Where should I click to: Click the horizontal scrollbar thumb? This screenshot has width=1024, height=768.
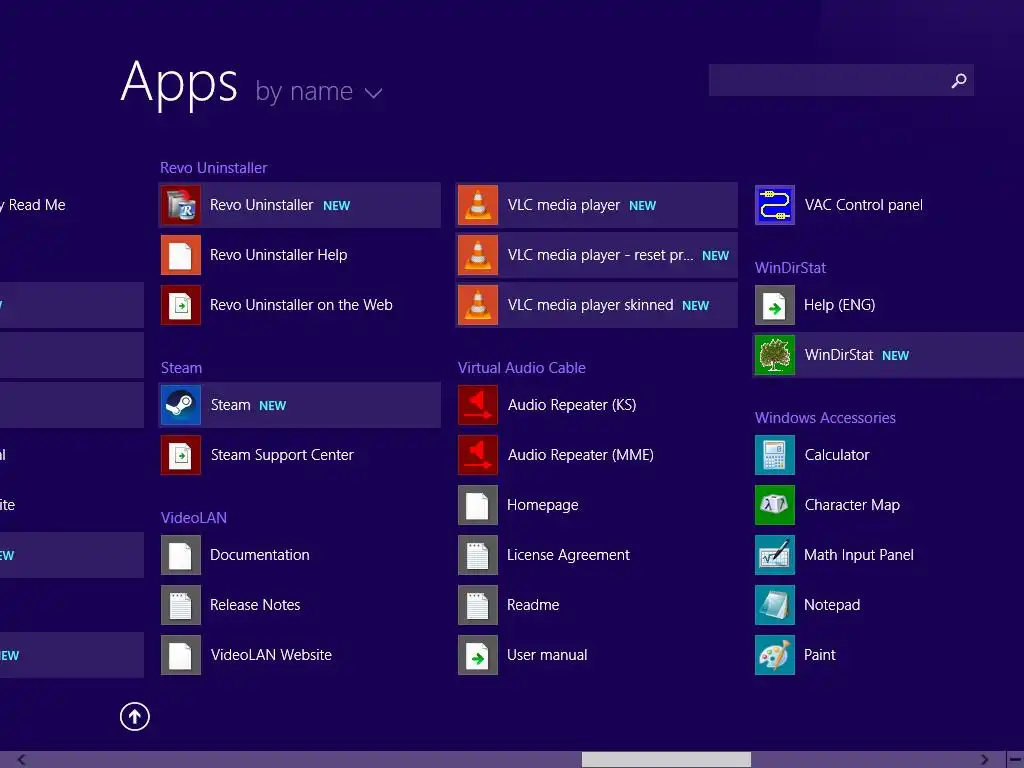click(666, 760)
